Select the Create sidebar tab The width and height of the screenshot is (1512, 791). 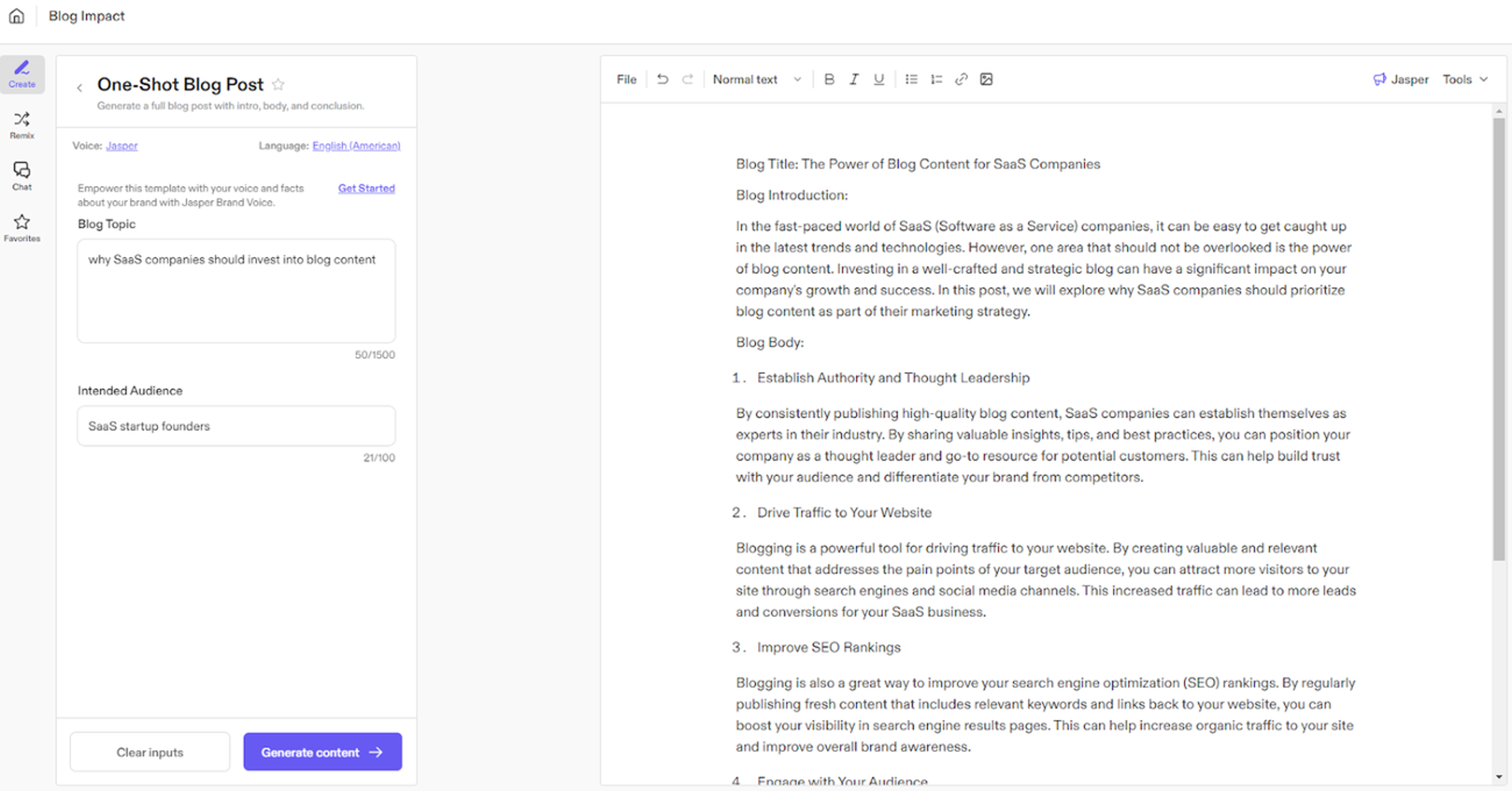coord(22,74)
